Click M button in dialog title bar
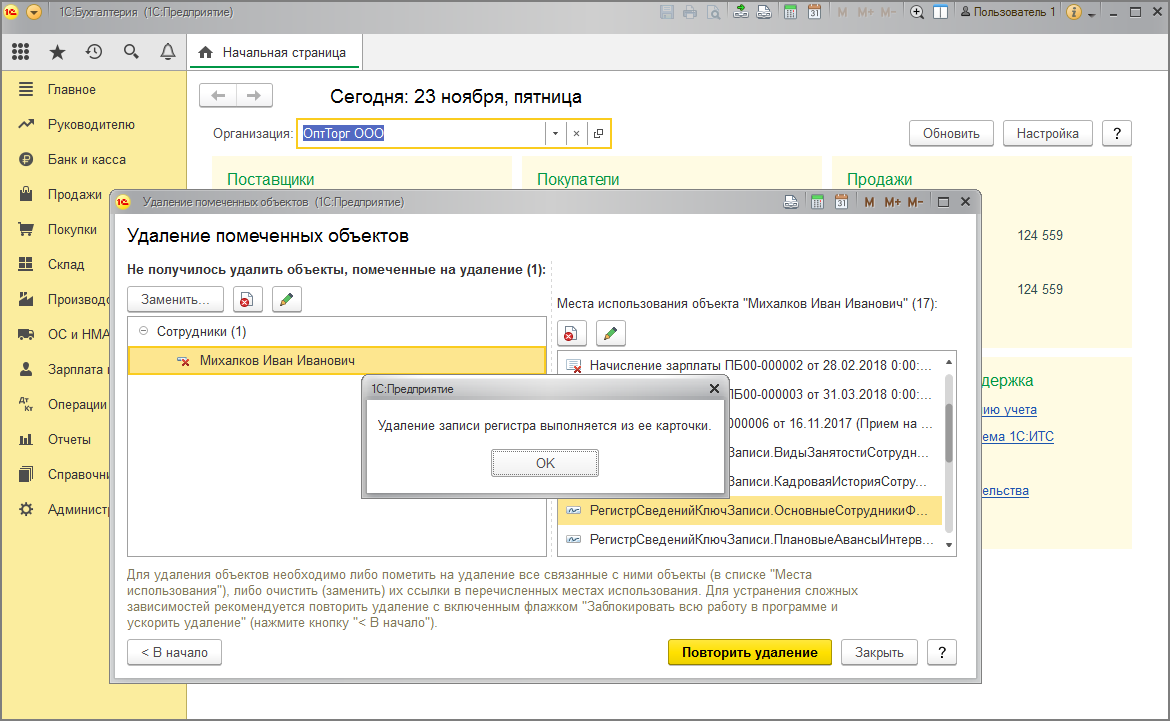This screenshot has width=1170, height=721. point(869,202)
